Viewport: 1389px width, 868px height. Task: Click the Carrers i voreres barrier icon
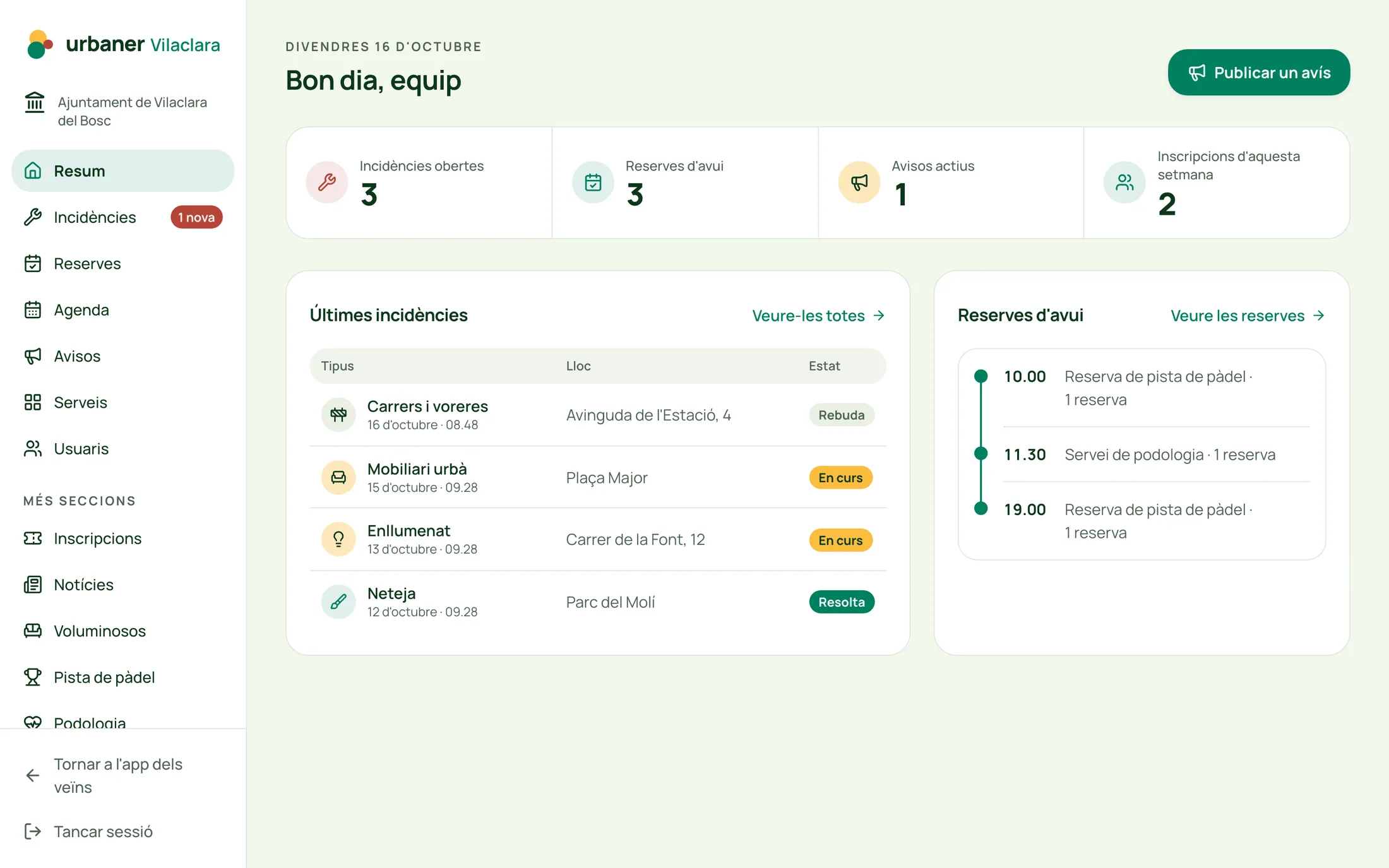click(338, 415)
